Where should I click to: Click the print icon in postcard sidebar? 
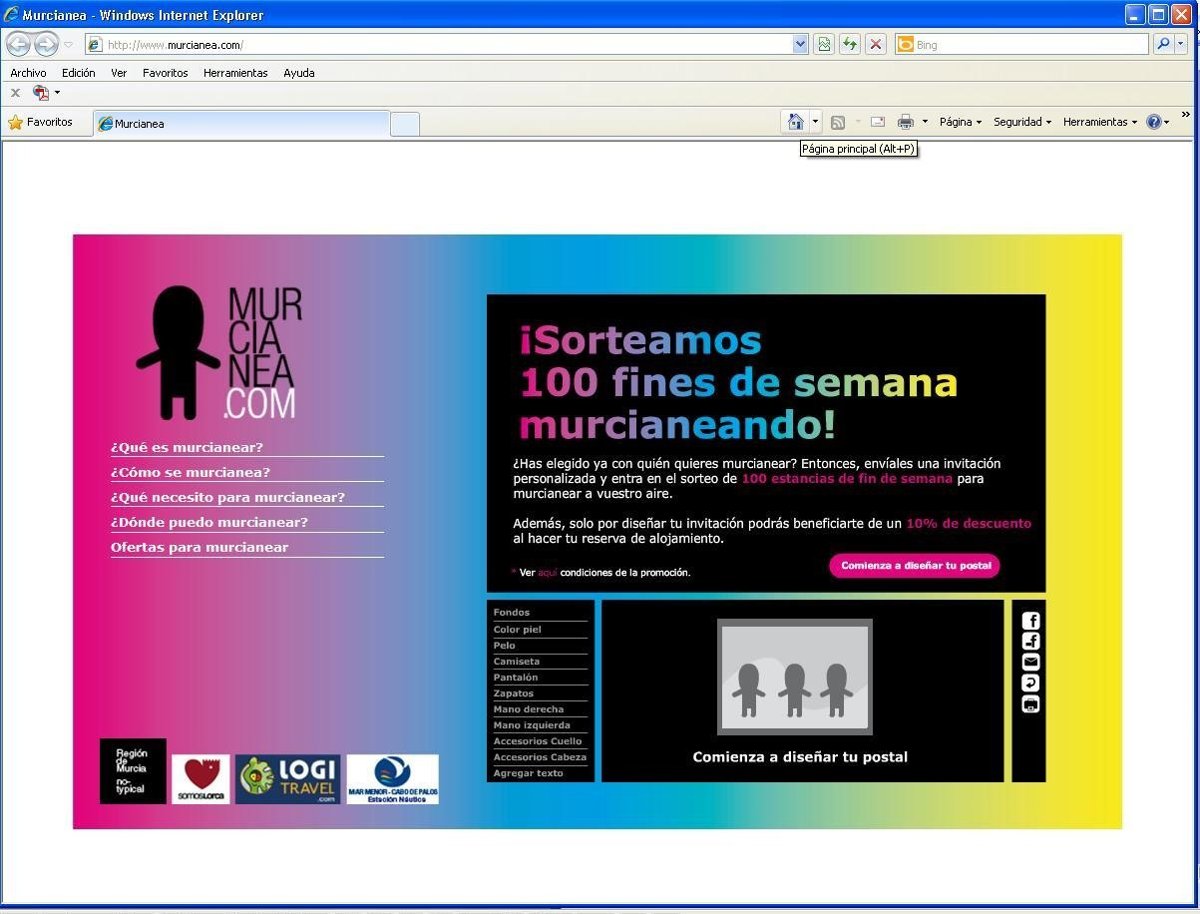coord(1030,704)
